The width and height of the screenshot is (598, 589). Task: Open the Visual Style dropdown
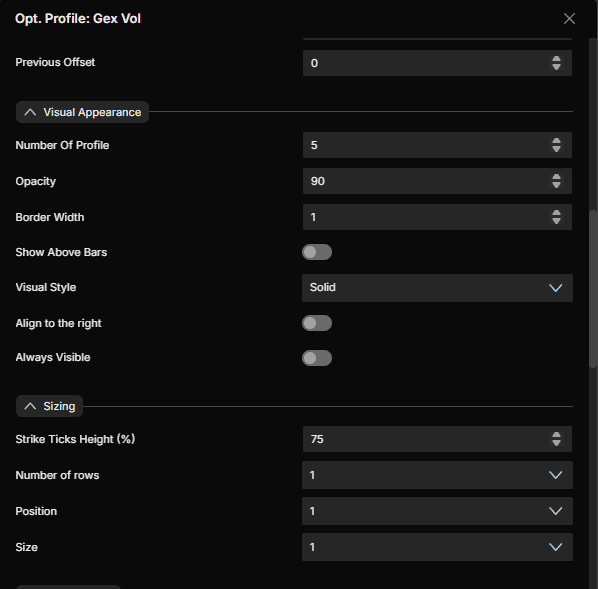437,288
